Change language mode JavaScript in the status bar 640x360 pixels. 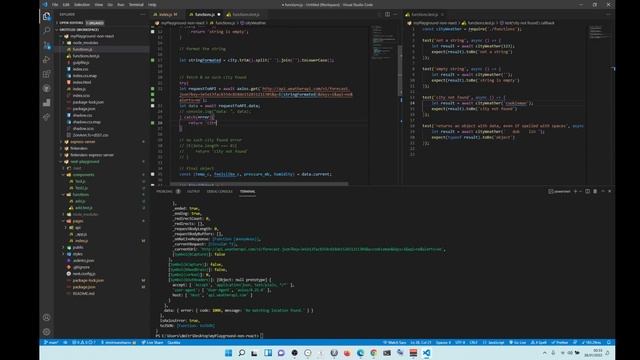[494, 342]
